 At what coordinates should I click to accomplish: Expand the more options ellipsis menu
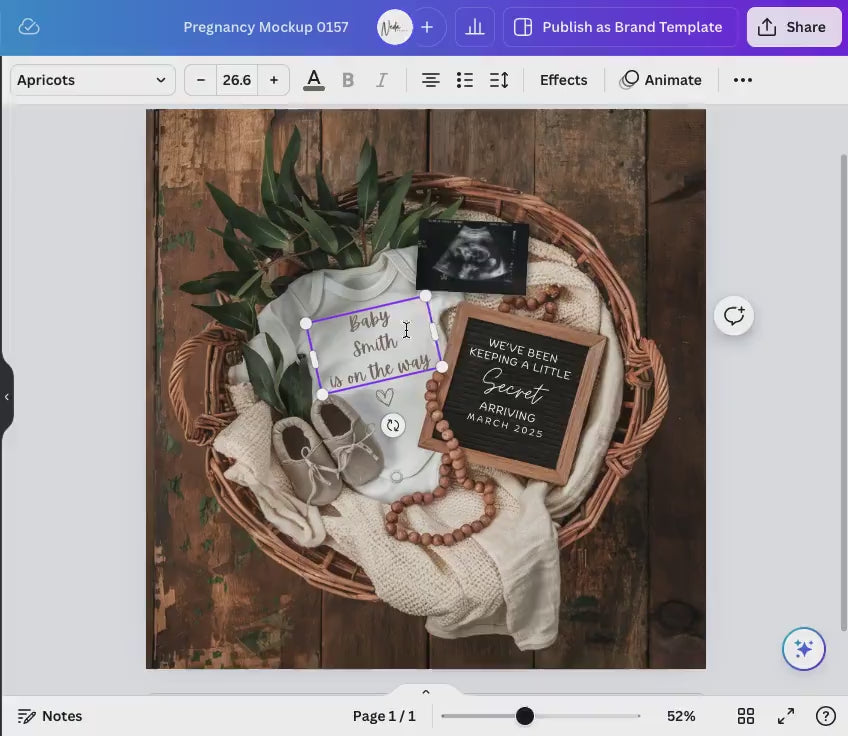click(742, 80)
